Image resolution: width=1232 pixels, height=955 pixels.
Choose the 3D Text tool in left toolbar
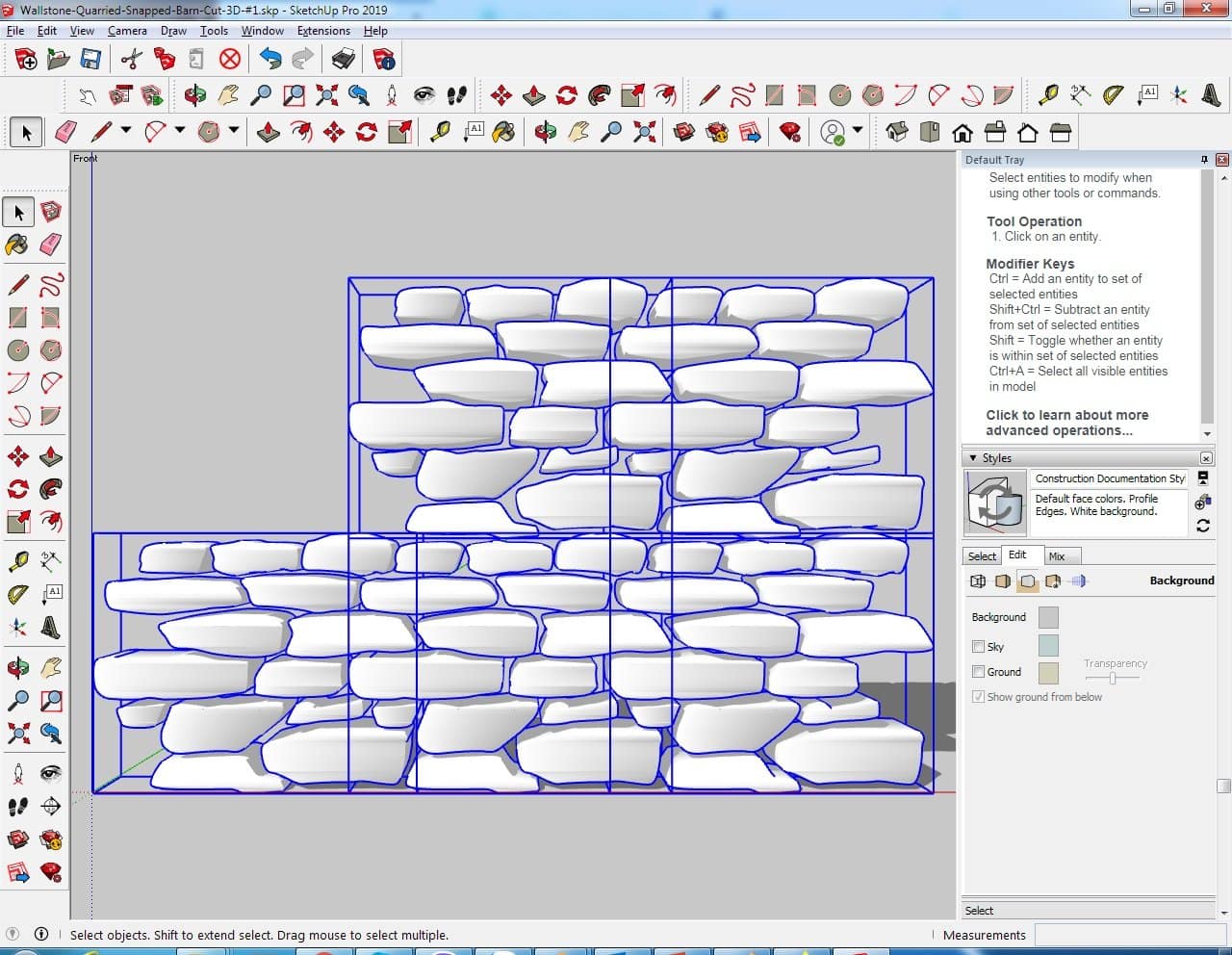click(50, 629)
